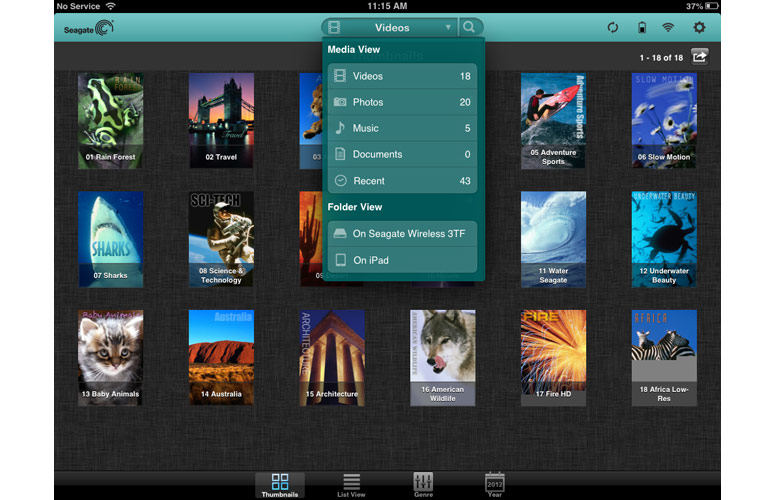Open 05 Adventure Sports video
775x500 pixels.
[x=554, y=121]
